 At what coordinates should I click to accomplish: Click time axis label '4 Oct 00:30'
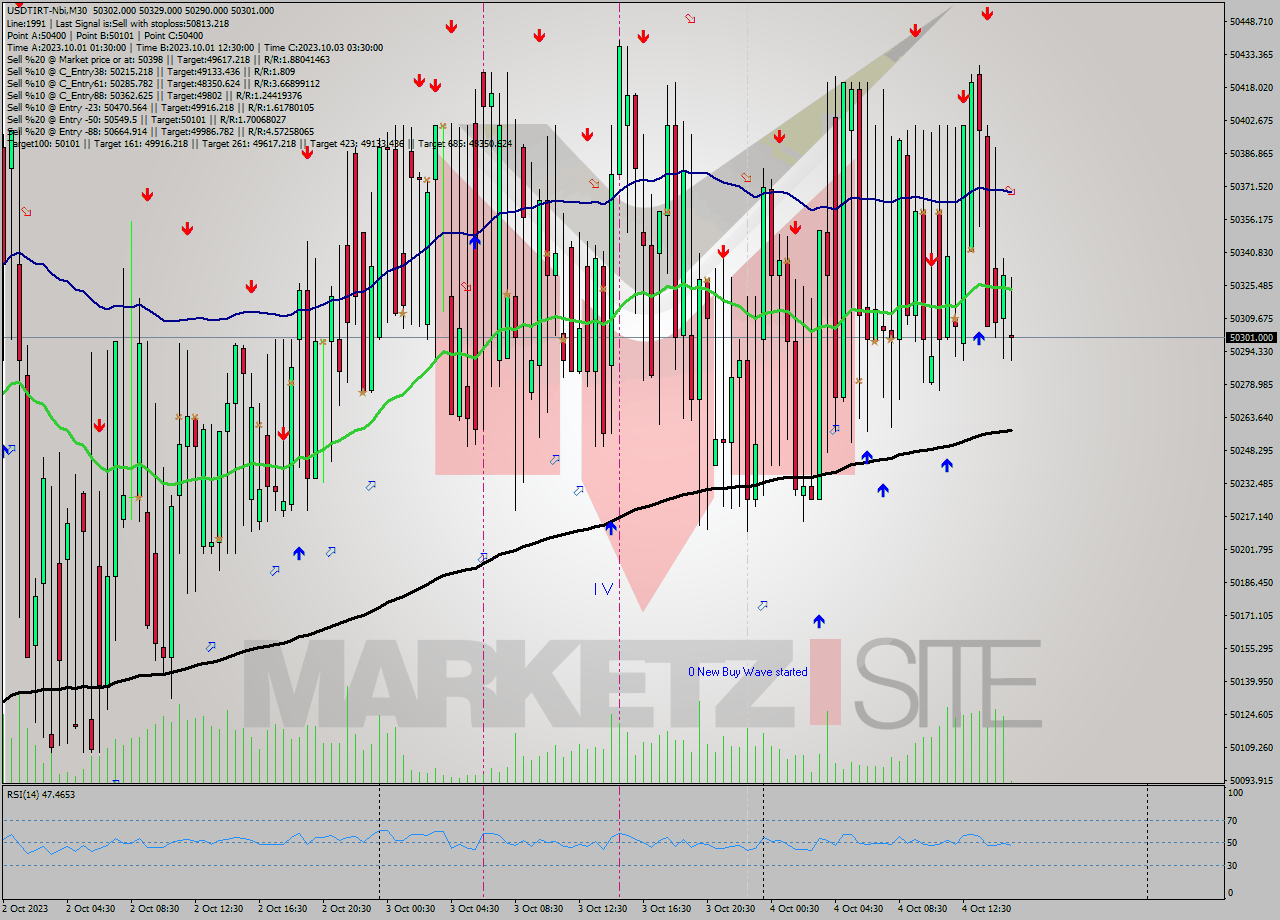794,909
